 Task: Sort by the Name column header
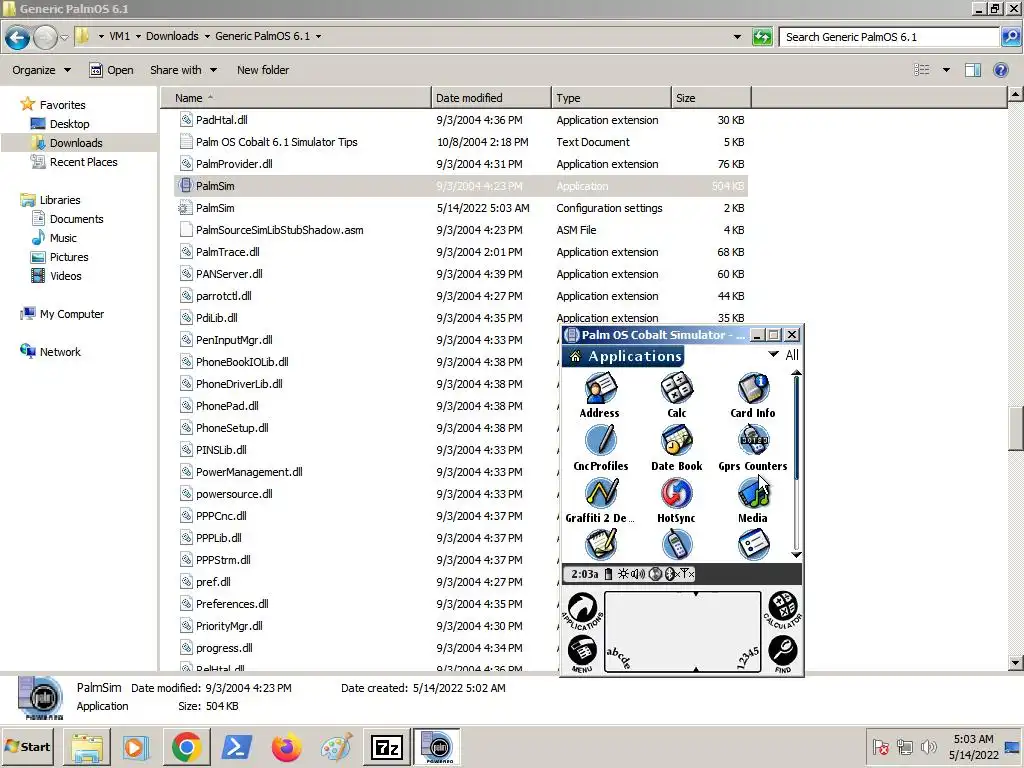[296, 98]
